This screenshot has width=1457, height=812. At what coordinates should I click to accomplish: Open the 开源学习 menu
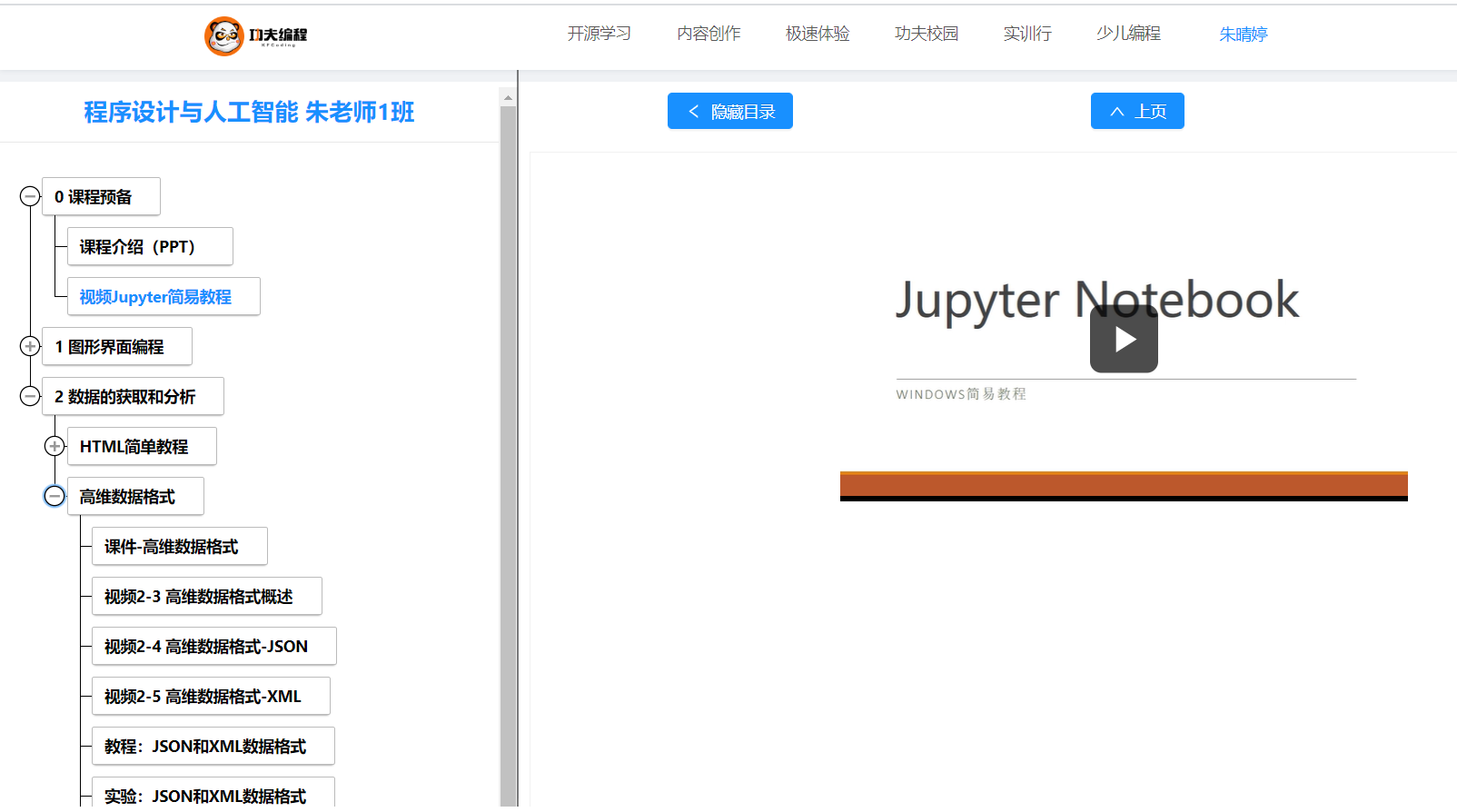coord(599,34)
